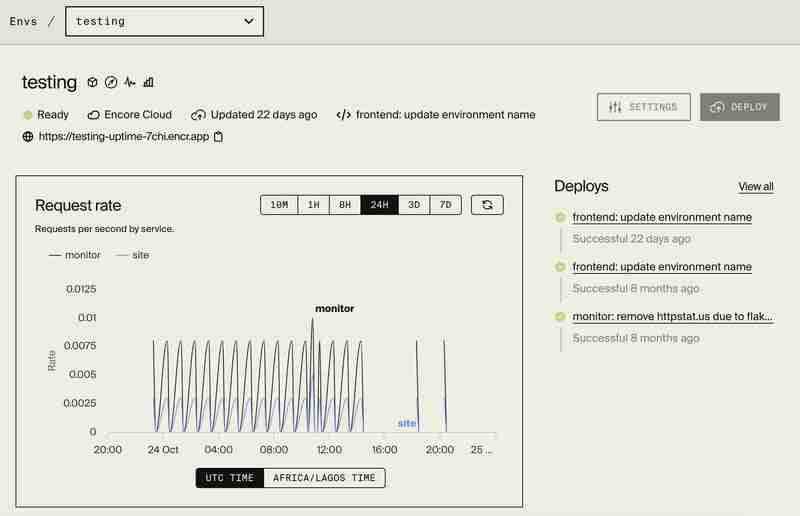This screenshot has height=516, width=800.
Task: Open the bar chart metrics icon
Action: pos(148,82)
